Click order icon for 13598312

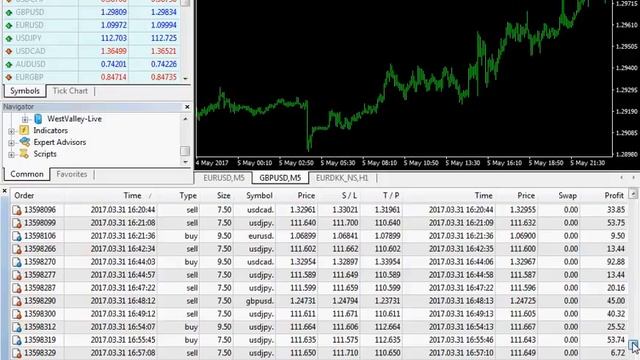tap(17, 327)
